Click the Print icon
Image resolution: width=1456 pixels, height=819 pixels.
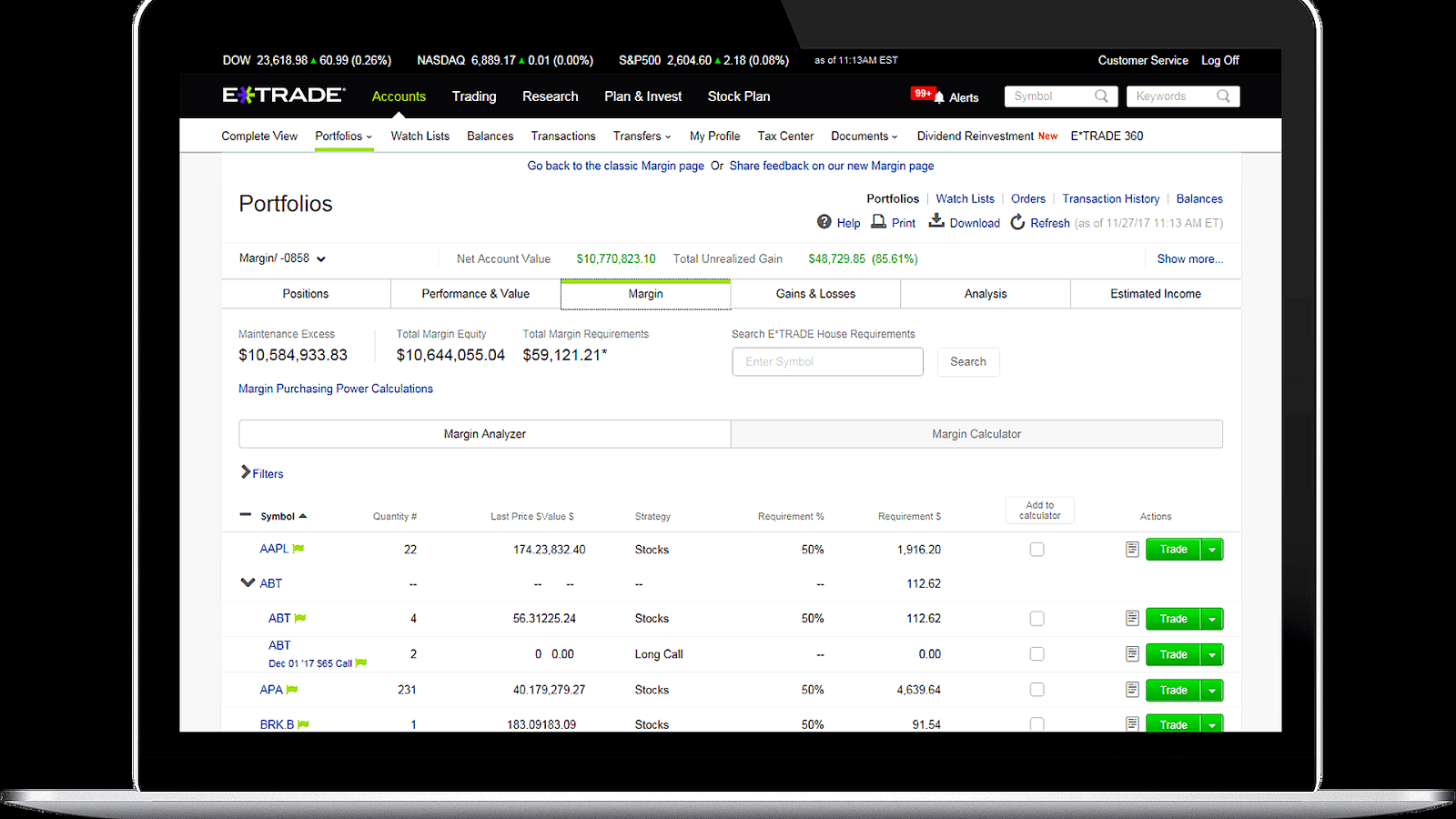click(877, 222)
